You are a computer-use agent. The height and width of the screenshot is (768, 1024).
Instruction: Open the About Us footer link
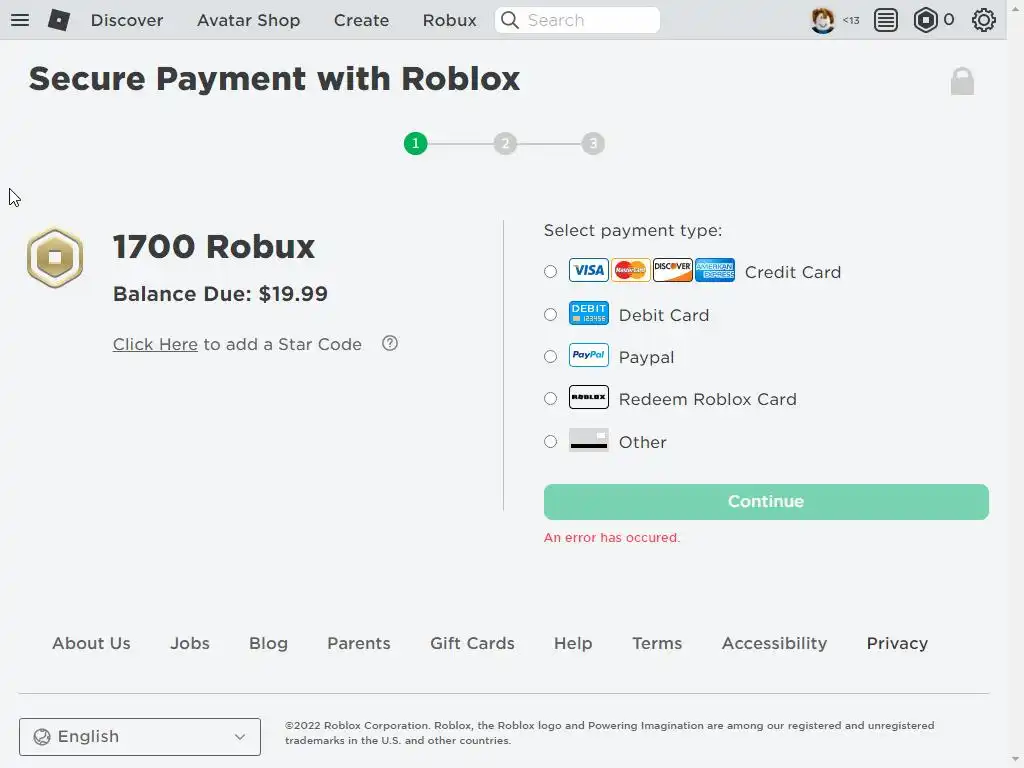[x=91, y=643]
